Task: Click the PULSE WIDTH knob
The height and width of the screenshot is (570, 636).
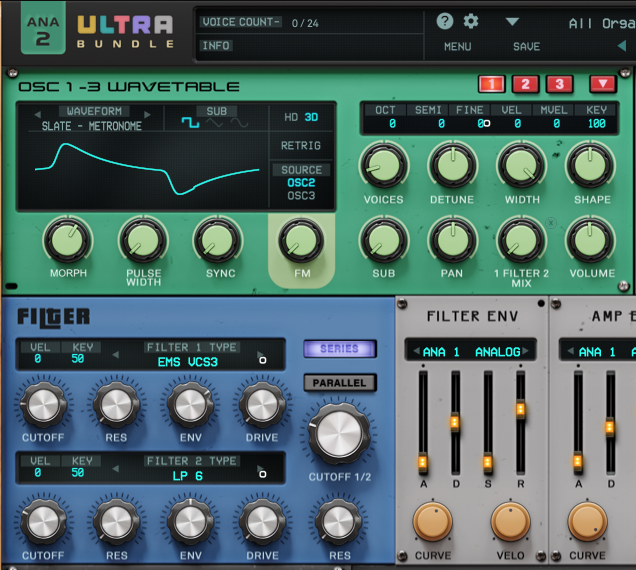Action: [x=143, y=240]
